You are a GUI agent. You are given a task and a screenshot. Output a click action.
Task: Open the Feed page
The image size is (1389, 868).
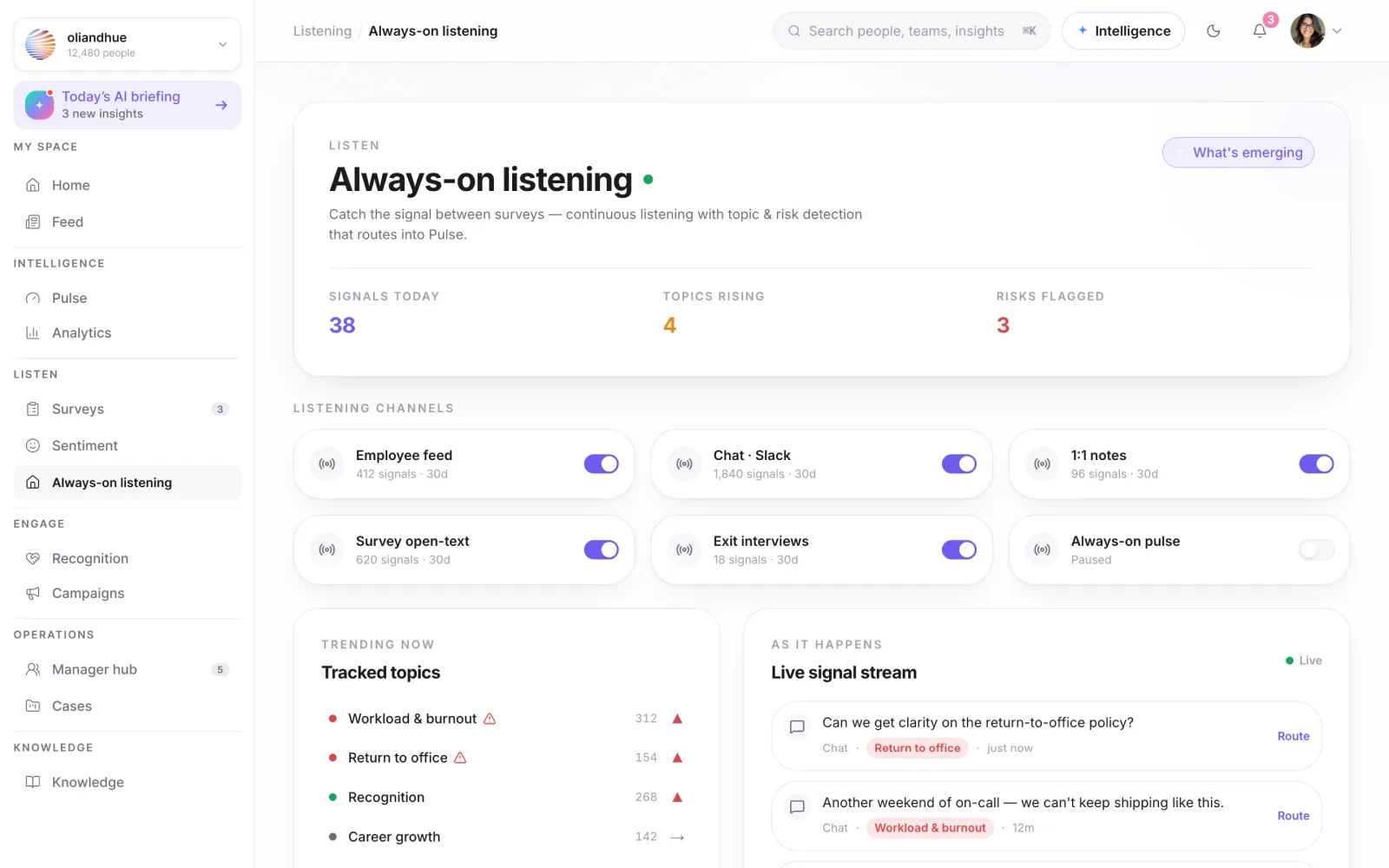coord(128,222)
